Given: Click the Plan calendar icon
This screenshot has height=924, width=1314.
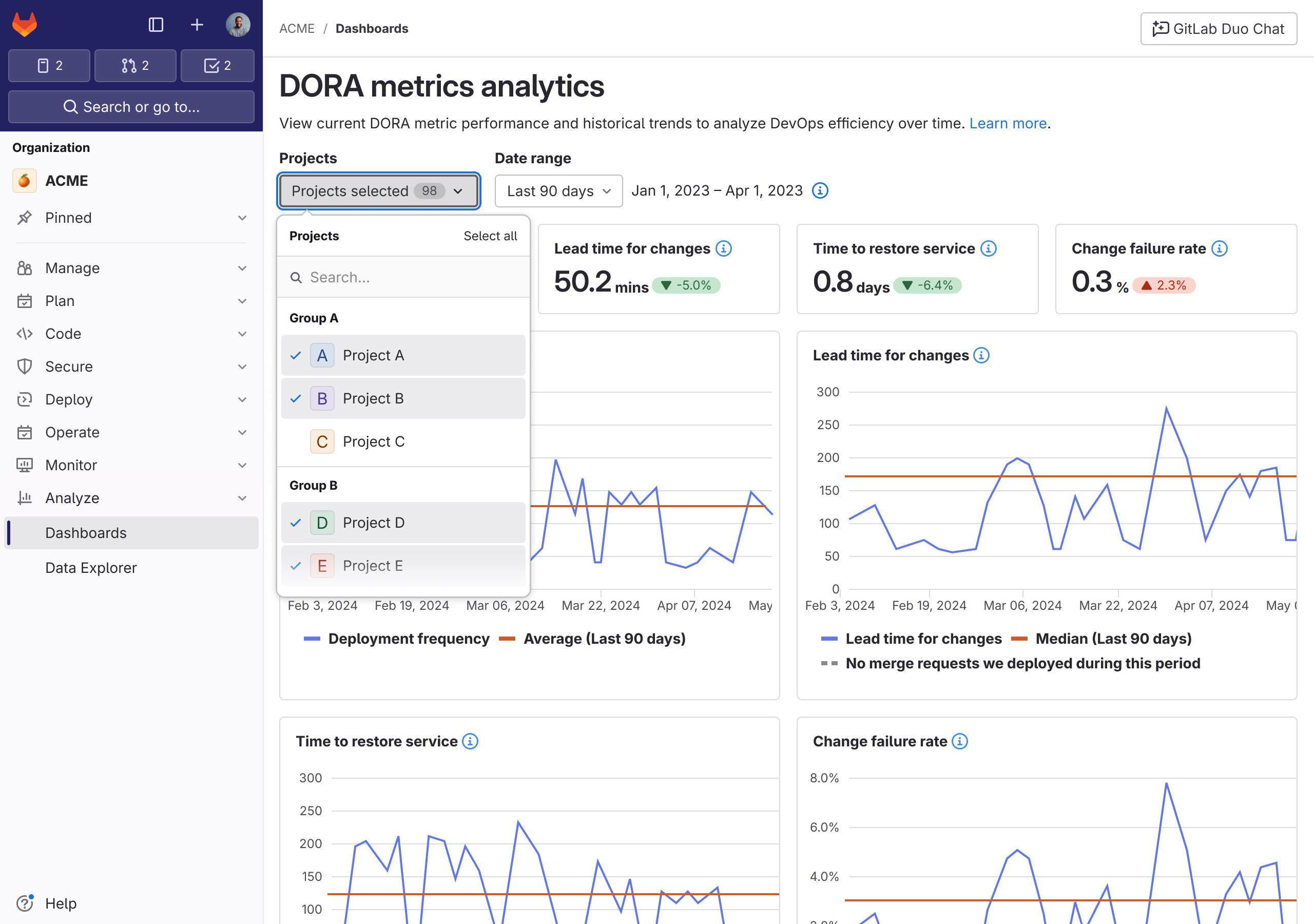Looking at the screenshot, I should pos(24,301).
